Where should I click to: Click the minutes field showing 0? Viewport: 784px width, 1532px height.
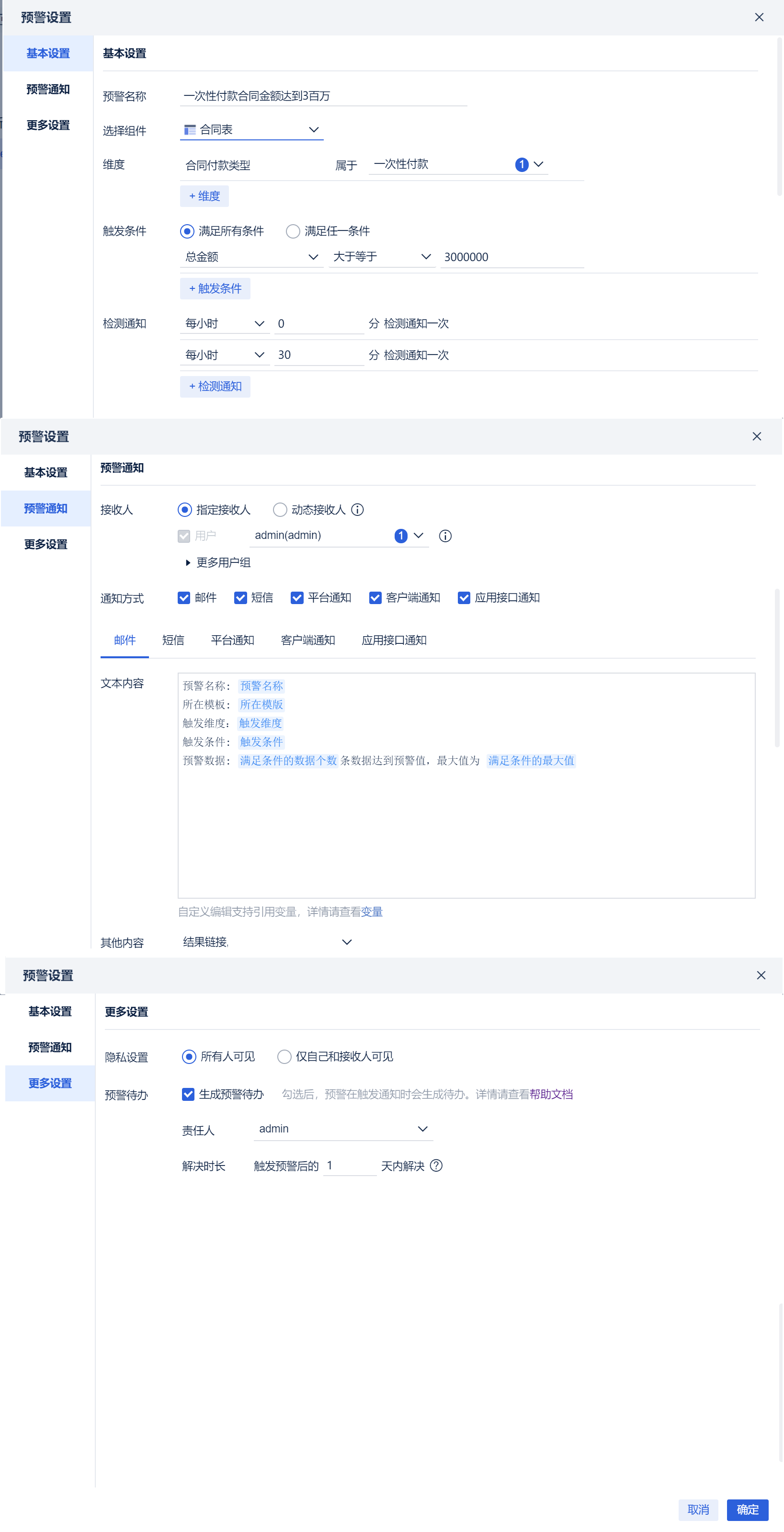pos(319,323)
